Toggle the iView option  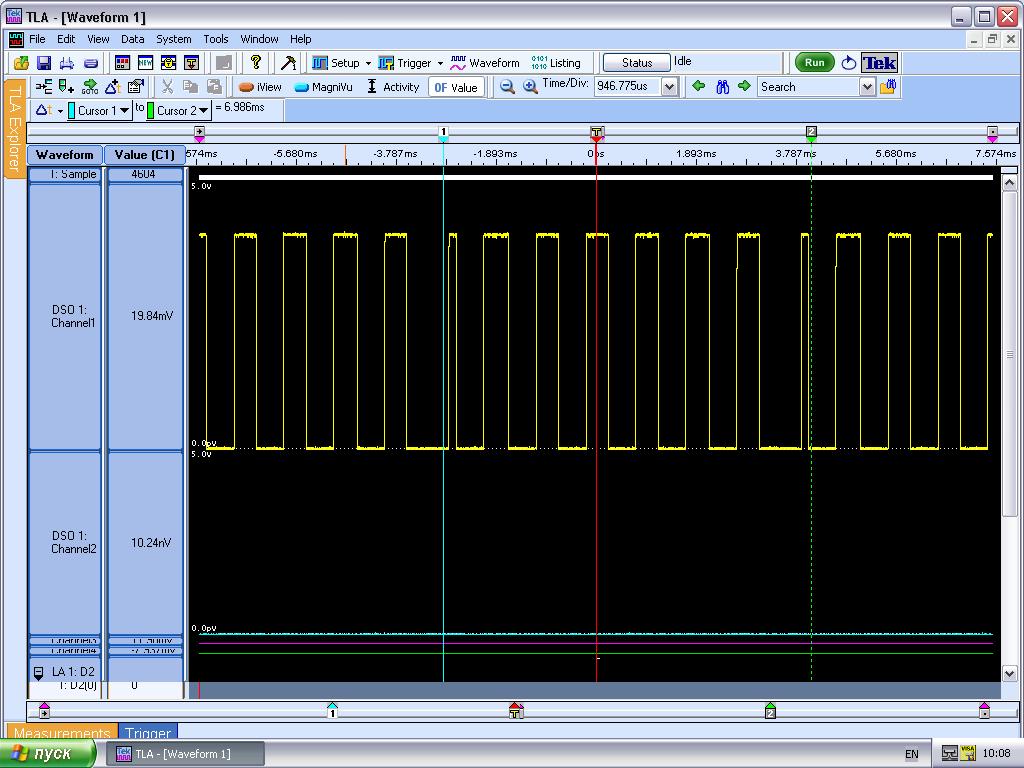(x=260, y=87)
